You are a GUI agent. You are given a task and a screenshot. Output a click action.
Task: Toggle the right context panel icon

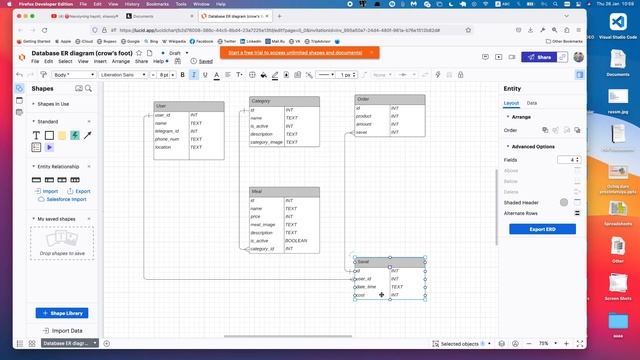pyautogui.click(x=580, y=75)
